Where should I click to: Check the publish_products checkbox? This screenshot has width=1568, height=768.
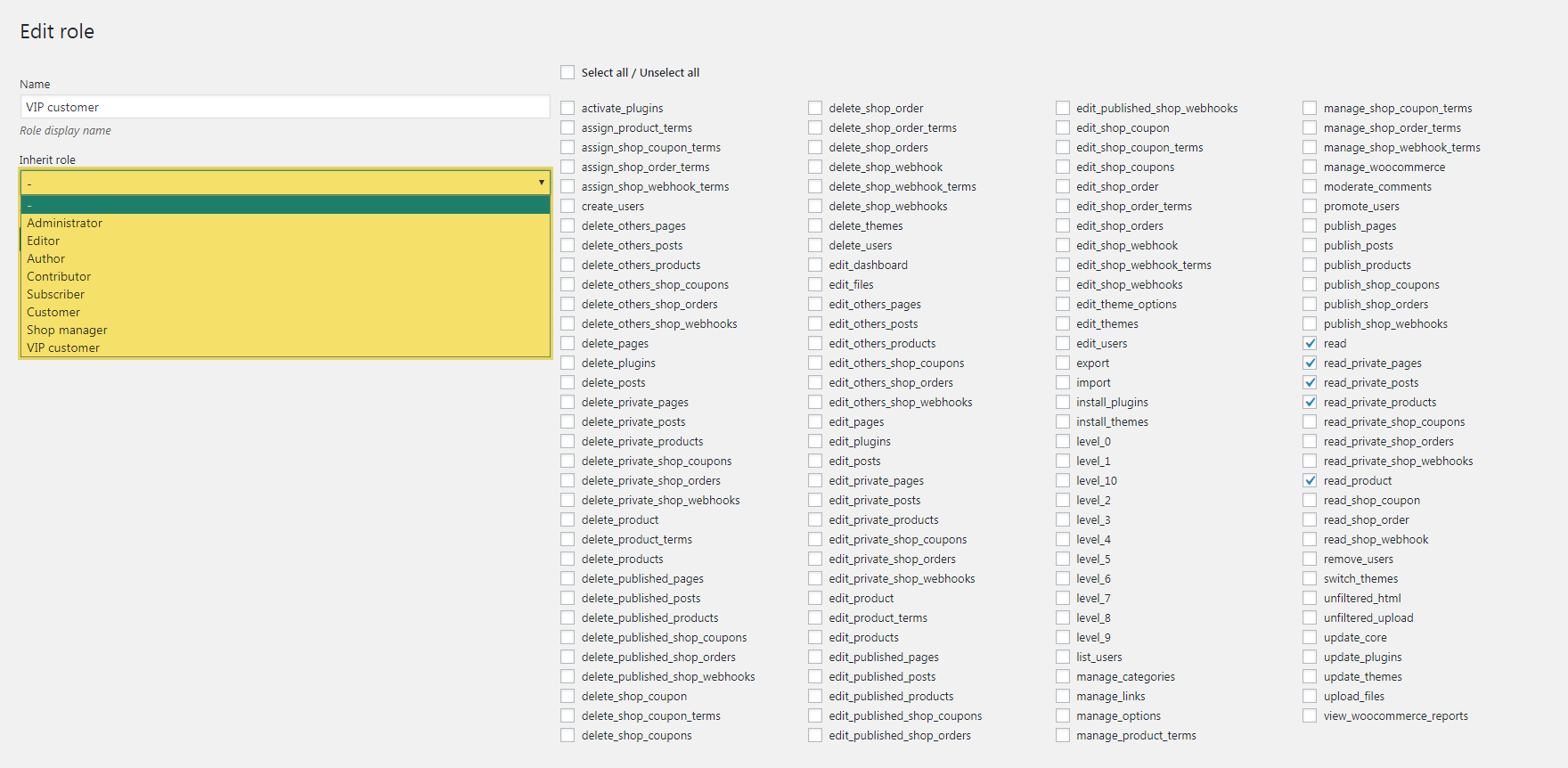click(1310, 265)
